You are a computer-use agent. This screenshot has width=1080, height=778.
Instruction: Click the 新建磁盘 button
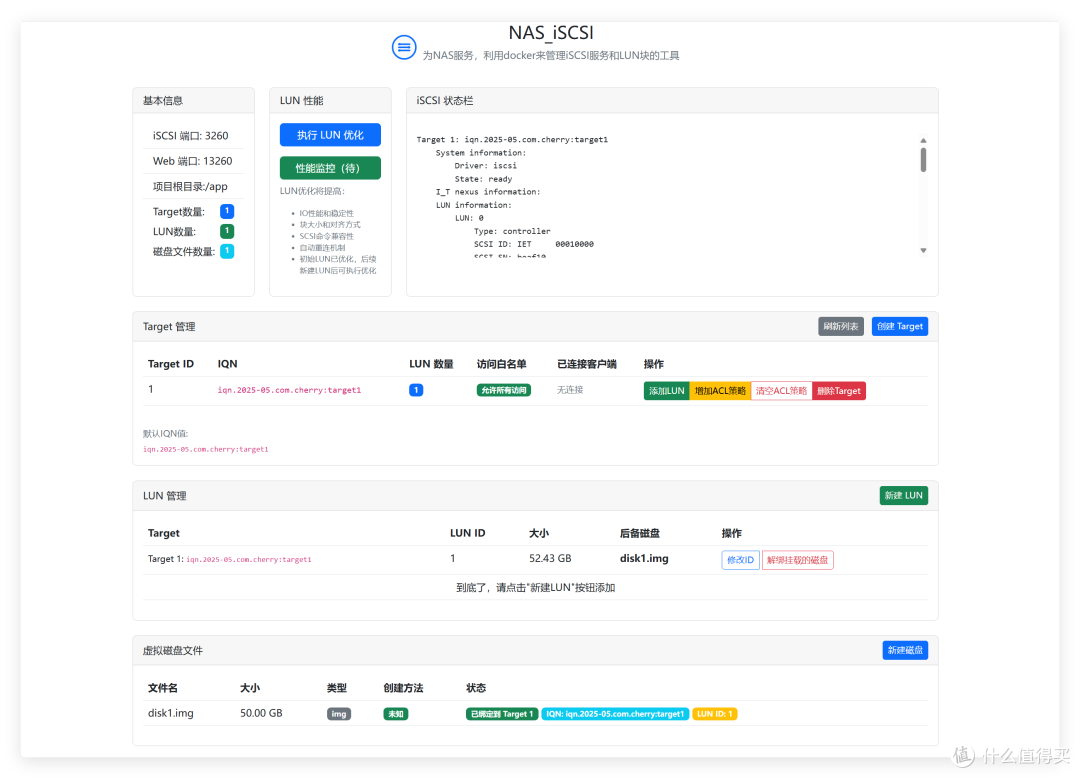coord(905,651)
